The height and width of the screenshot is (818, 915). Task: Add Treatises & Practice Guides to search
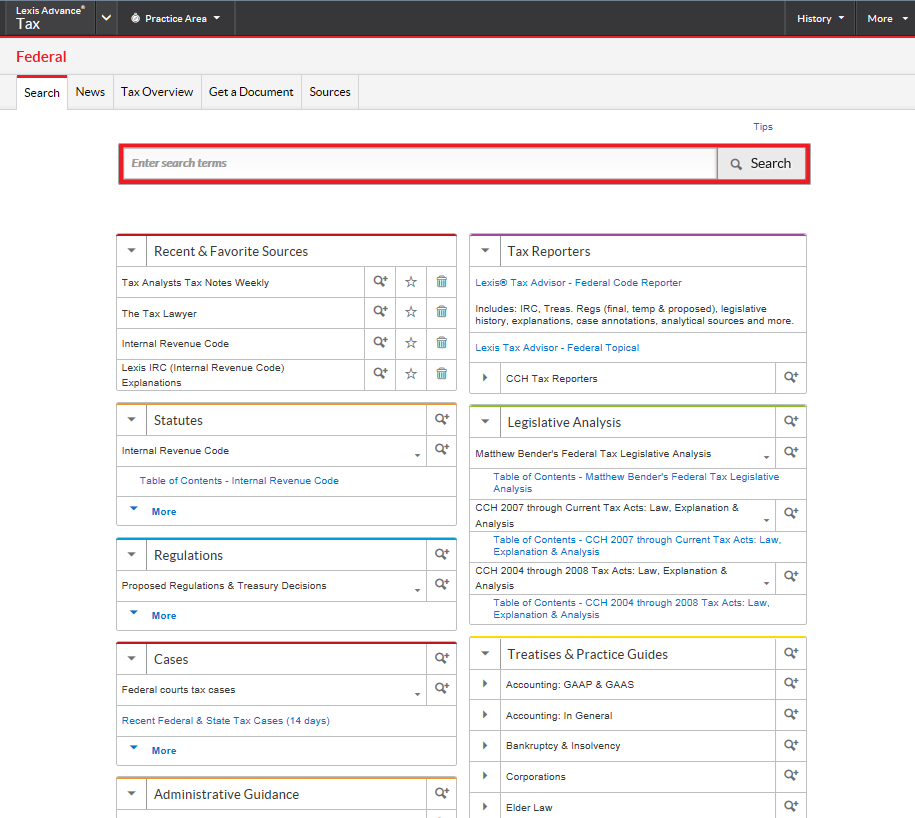point(791,653)
